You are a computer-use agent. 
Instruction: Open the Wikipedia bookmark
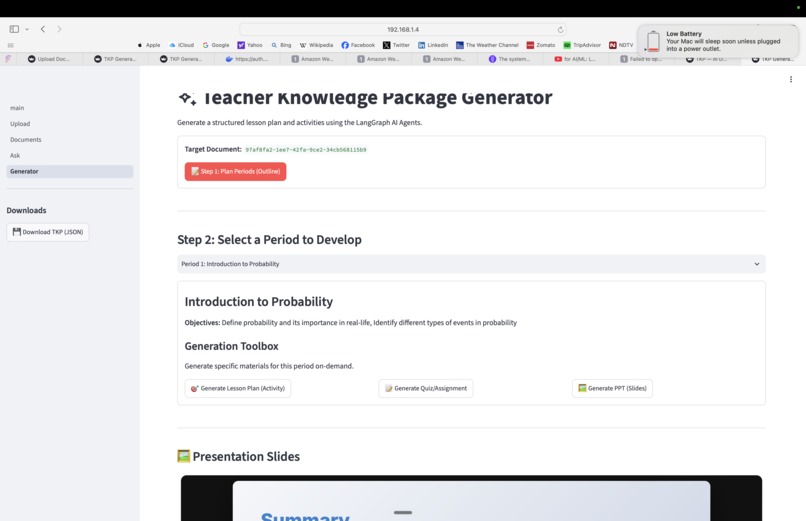coord(316,45)
